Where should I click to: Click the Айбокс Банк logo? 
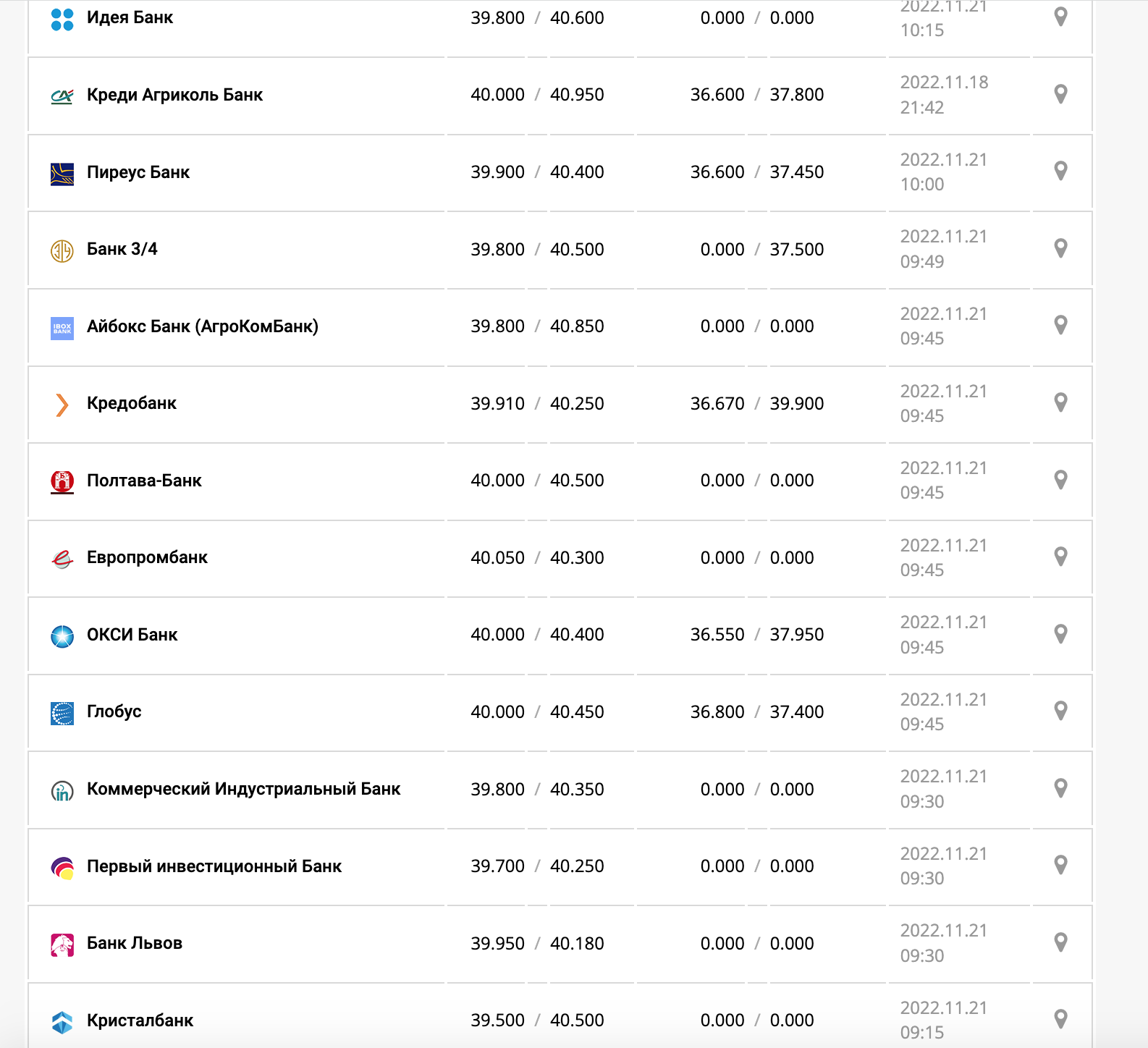(x=62, y=328)
